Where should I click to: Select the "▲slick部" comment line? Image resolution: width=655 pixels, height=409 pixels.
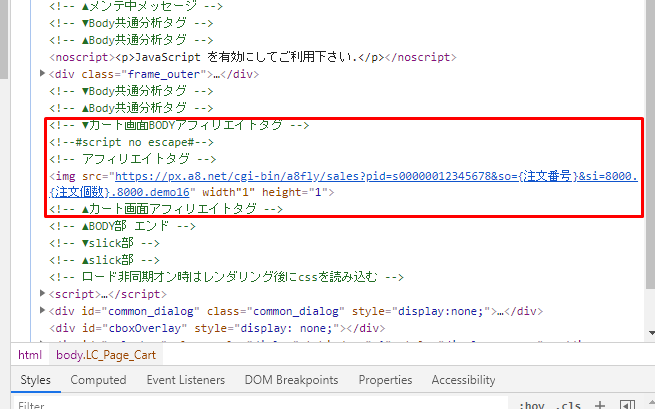[104, 260]
